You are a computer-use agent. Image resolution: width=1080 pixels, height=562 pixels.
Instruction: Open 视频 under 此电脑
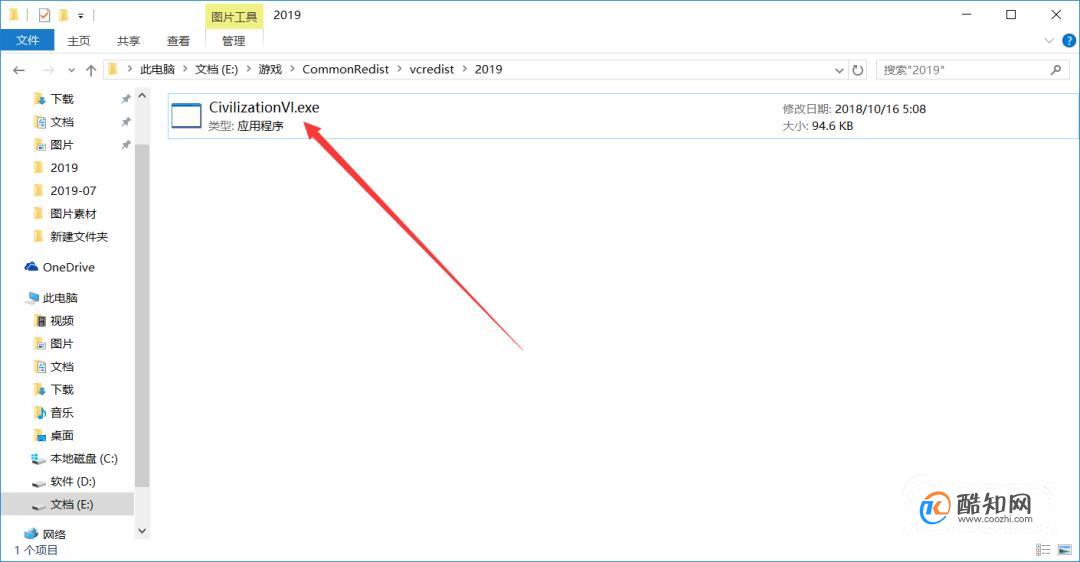62,321
